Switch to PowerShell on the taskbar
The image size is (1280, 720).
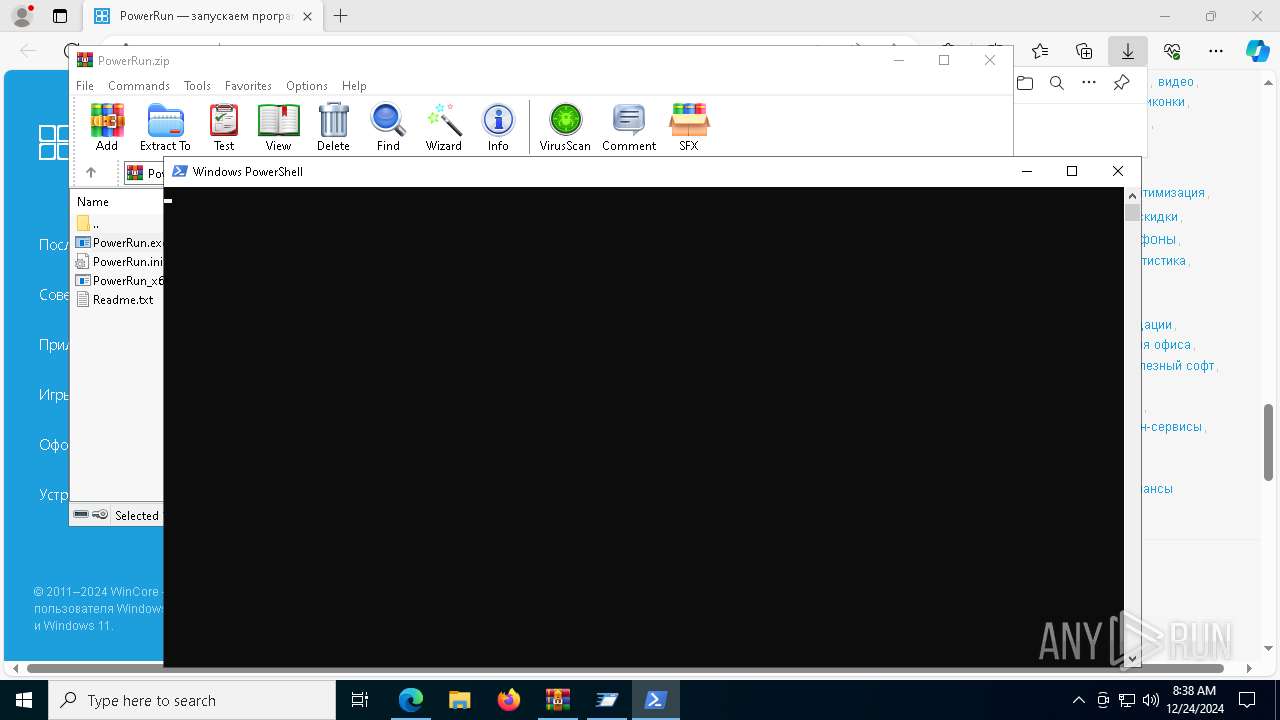(656, 700)
